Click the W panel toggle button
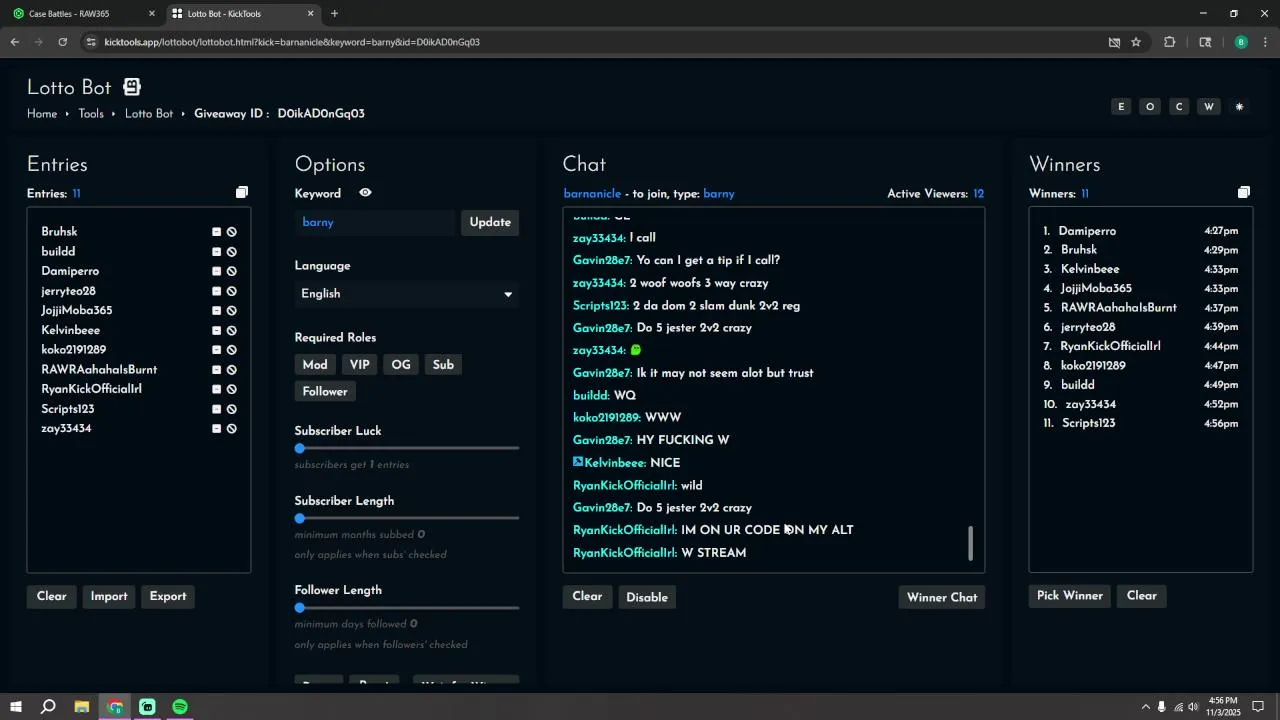Viewport: 1280px width, 720px height. coord(1209,107)
